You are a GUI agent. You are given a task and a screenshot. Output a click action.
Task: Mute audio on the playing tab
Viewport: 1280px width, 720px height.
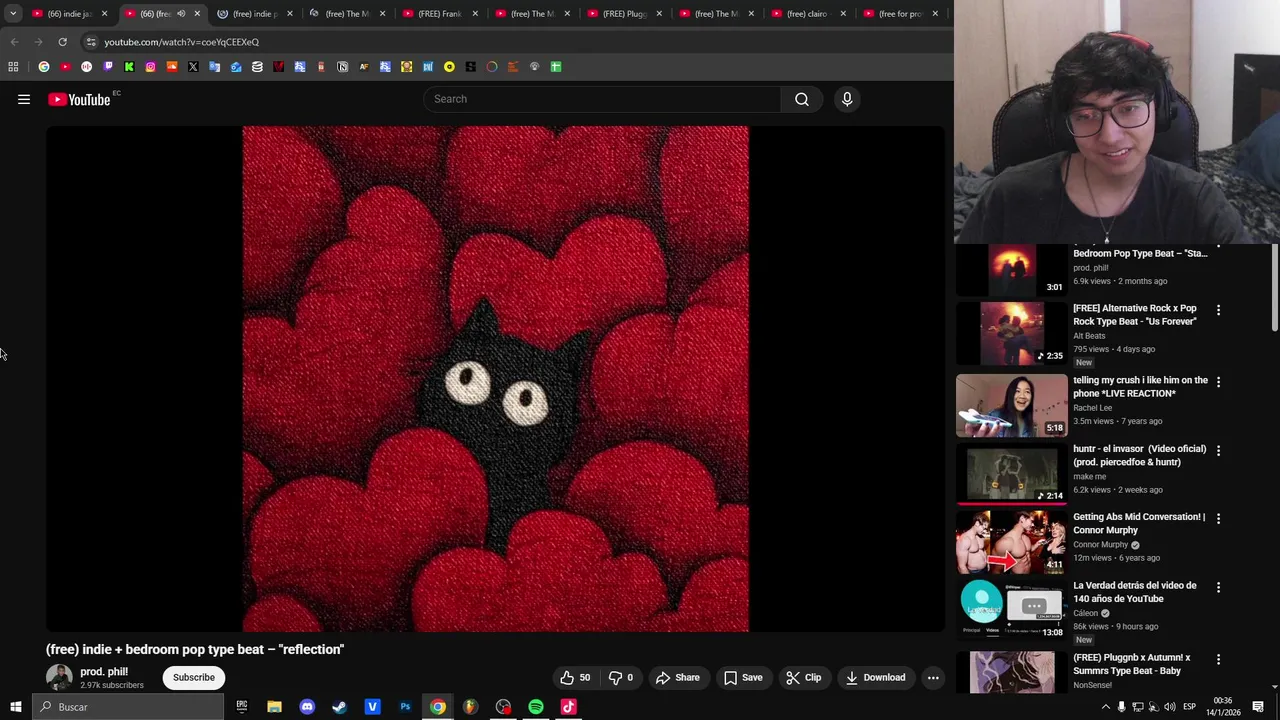point(181,13)
